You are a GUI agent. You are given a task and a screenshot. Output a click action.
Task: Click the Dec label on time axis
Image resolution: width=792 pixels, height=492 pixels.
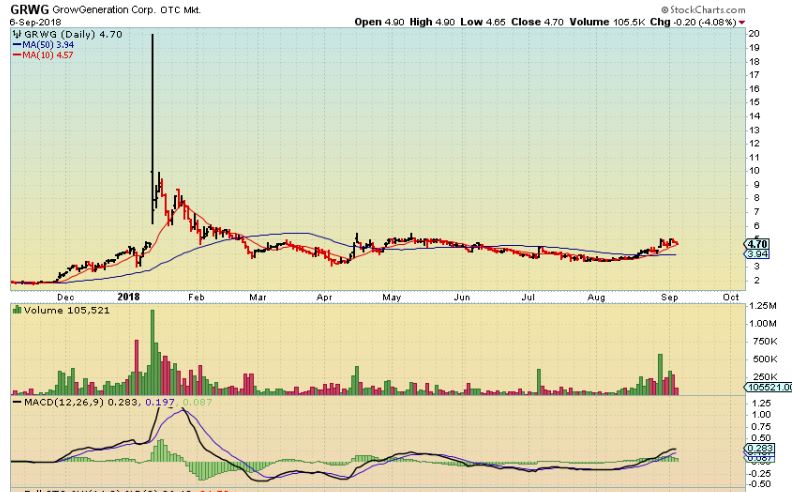click(x=66, y=298)
